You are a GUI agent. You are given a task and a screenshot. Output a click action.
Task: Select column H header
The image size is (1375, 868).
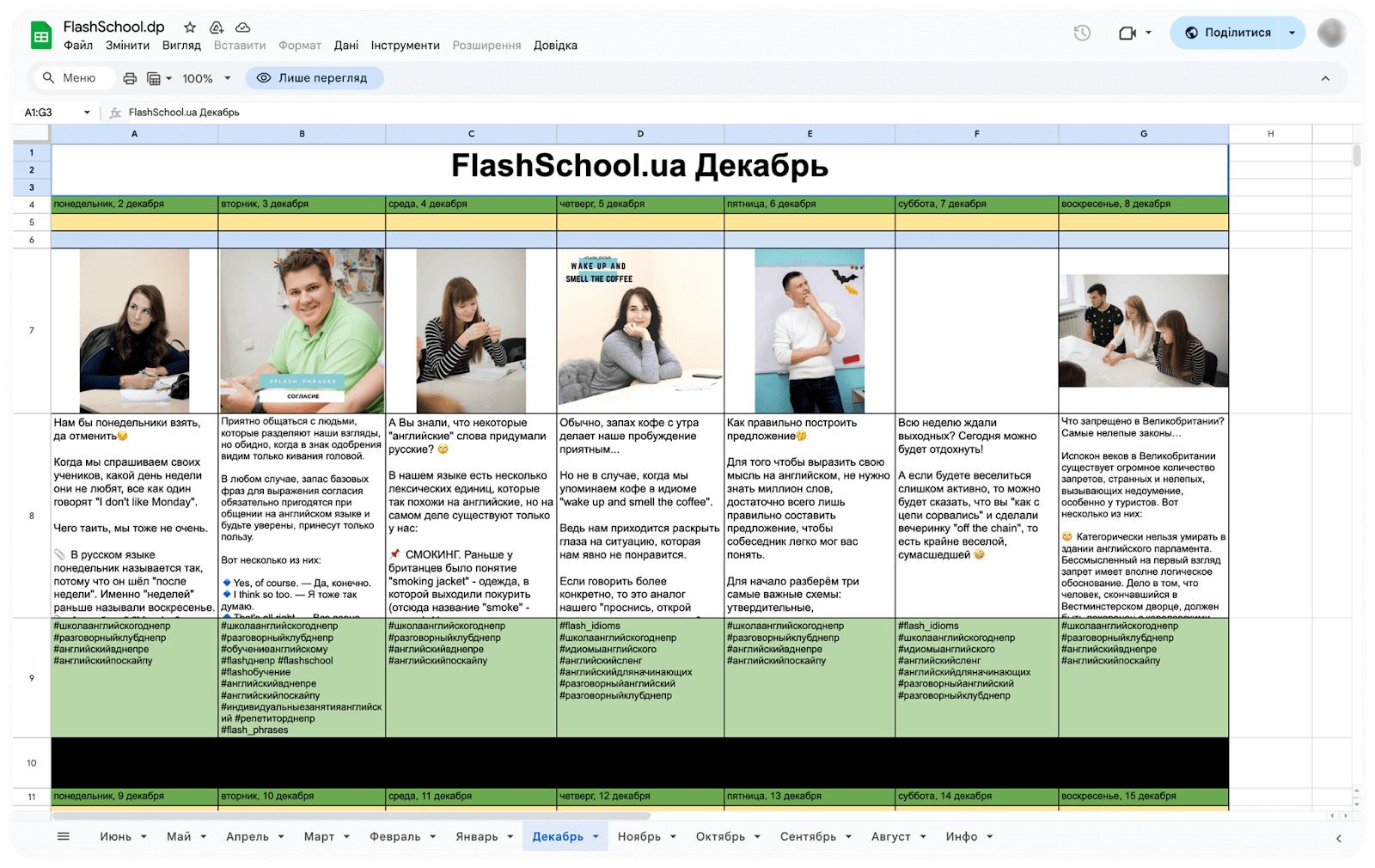(x=1270, y=134)
